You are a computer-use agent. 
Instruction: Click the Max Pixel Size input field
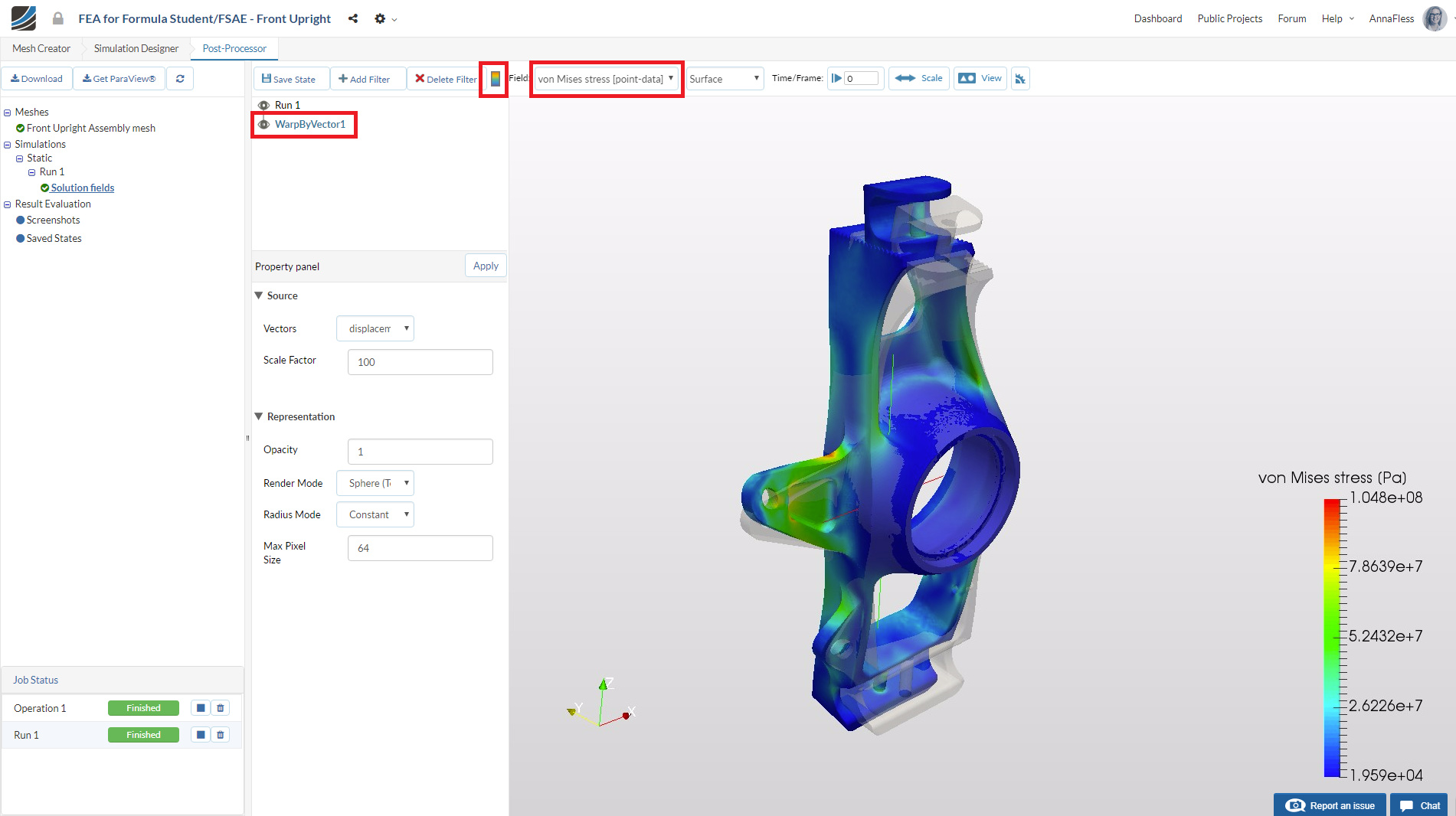coord(420,548)
